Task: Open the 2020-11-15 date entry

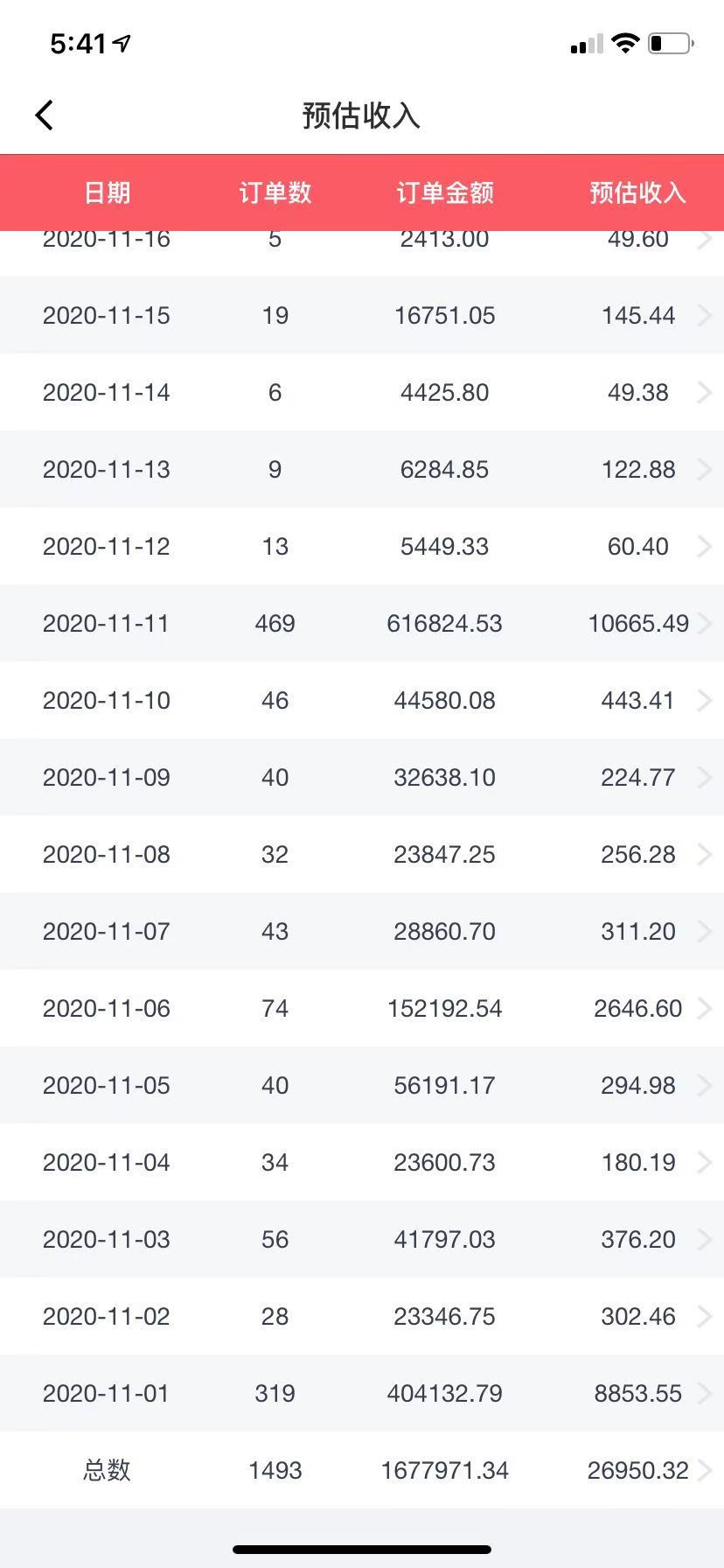Action: click(x=107, y=315)
